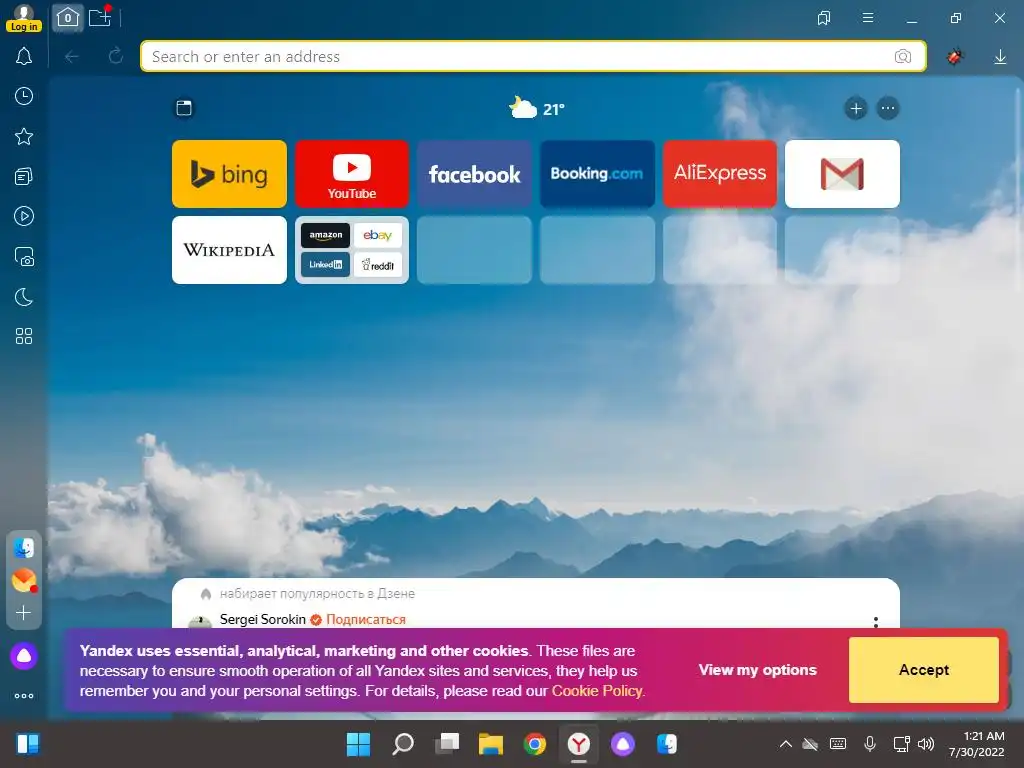Open the Facebook tile

474,174
